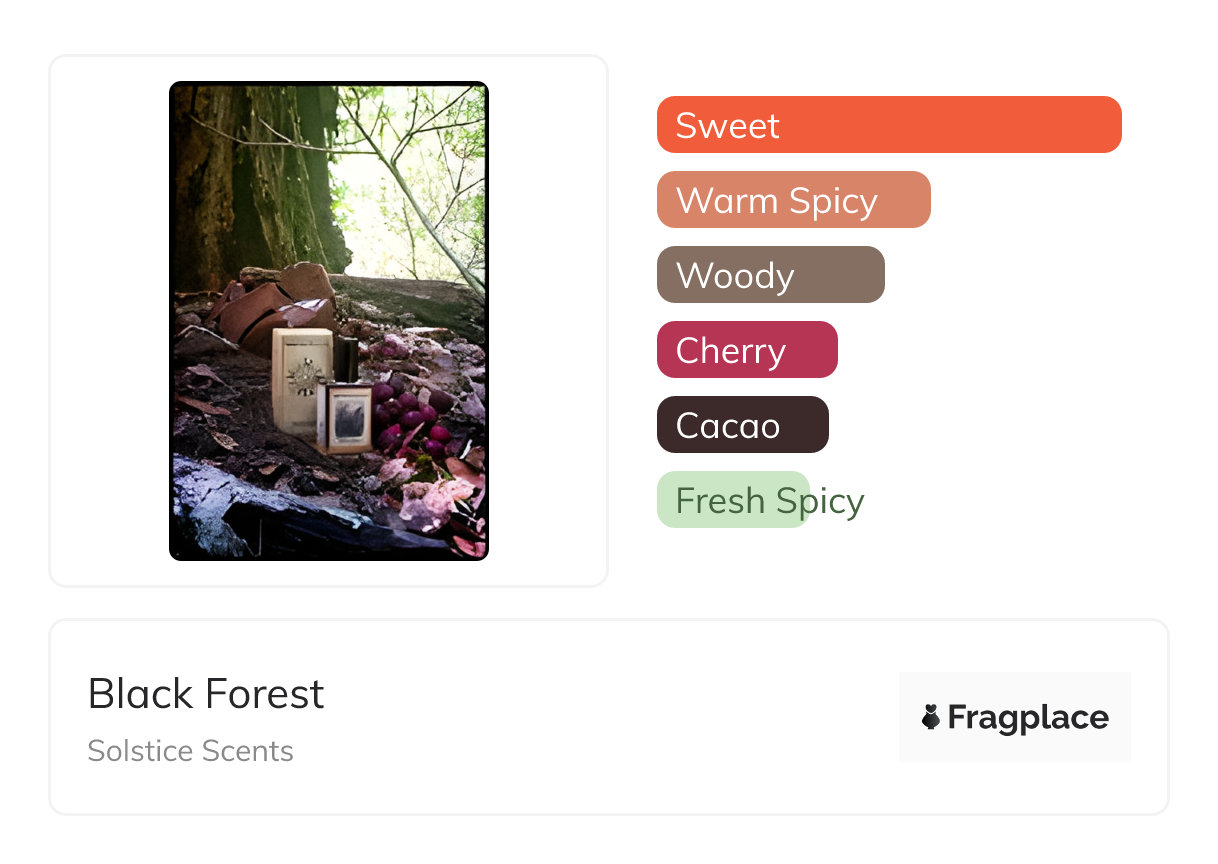This screenshot has width=1218, height=864.
Task: Select the light green Fresh Spicy bar
Action: [732, 500]
